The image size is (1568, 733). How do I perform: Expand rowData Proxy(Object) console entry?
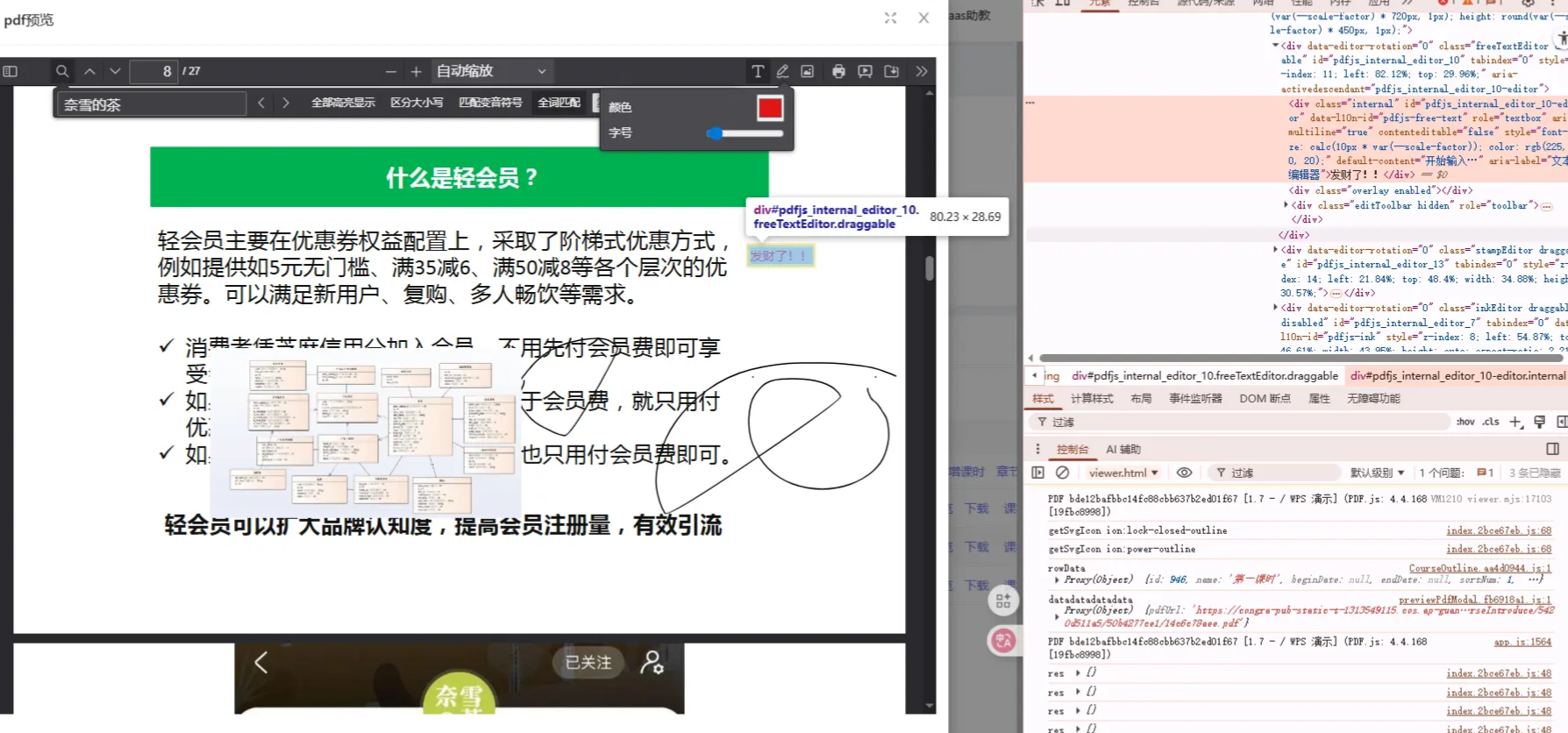(x=1056, y=580)
